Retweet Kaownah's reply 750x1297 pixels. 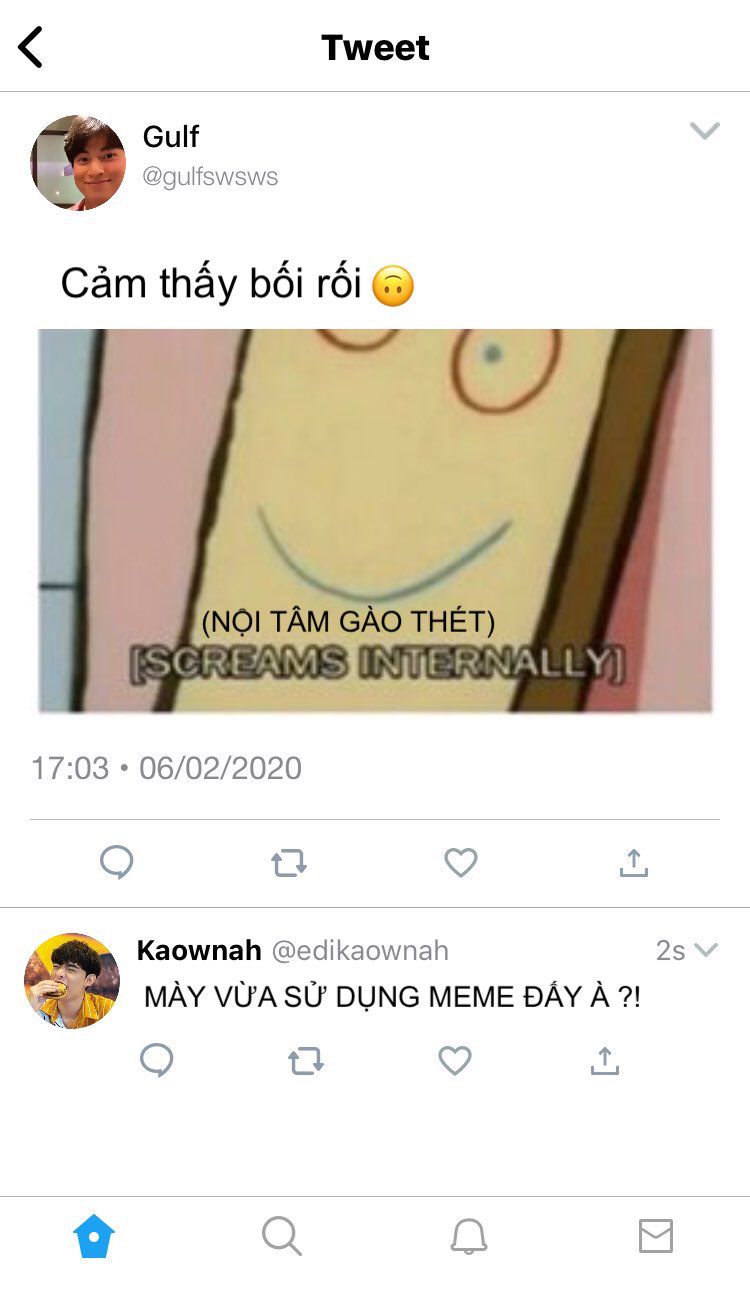[x=306, y=1061]
